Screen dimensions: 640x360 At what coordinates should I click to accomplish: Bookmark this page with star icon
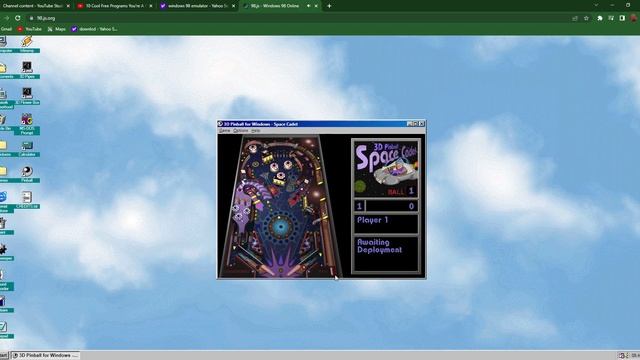point(586,18)
